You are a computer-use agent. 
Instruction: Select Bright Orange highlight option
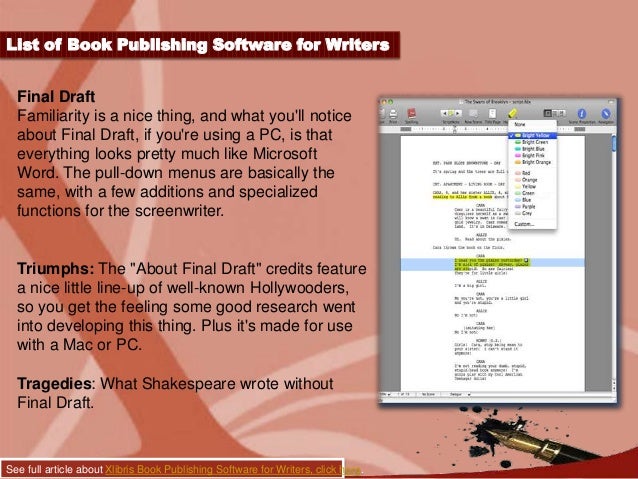click(532, 162)
